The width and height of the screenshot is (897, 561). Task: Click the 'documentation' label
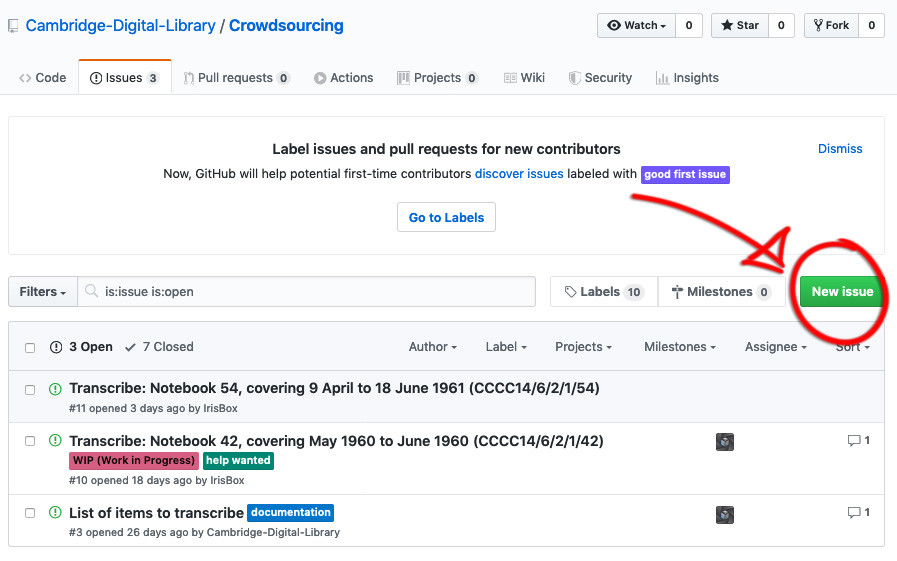291,512
